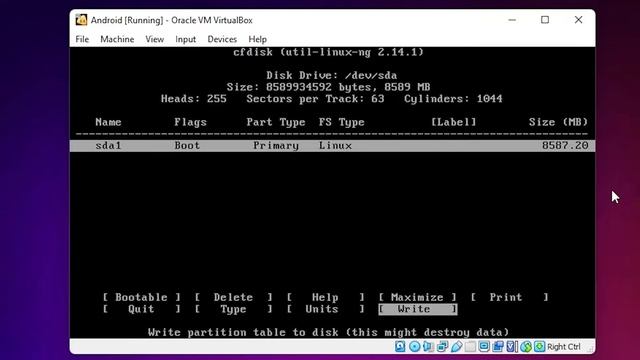Click the display settings status icon
This screenshot has width=640, height=360.
point(484,347)
